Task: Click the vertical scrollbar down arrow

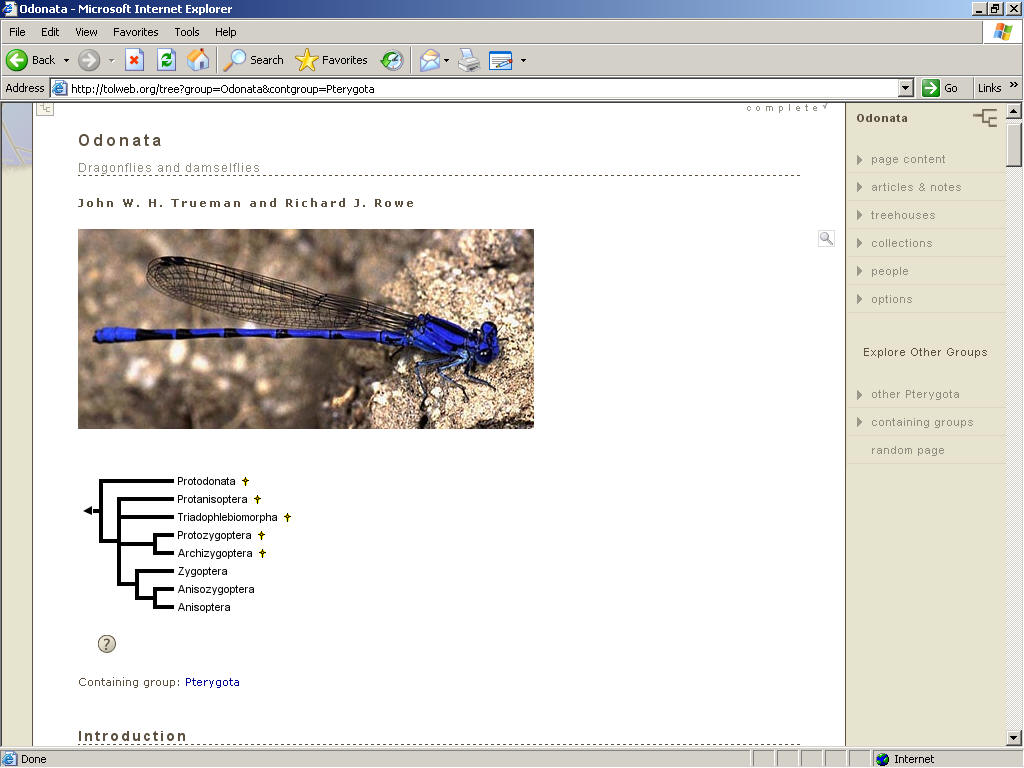Action: tap(1014, 738)
